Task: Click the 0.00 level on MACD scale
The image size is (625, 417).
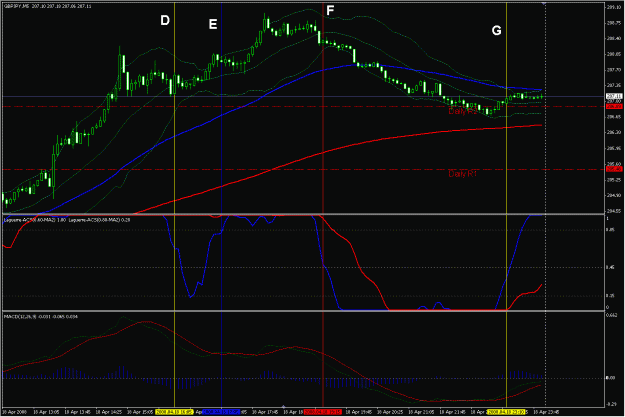Action: pyautogui.click(x=610, y=378)
